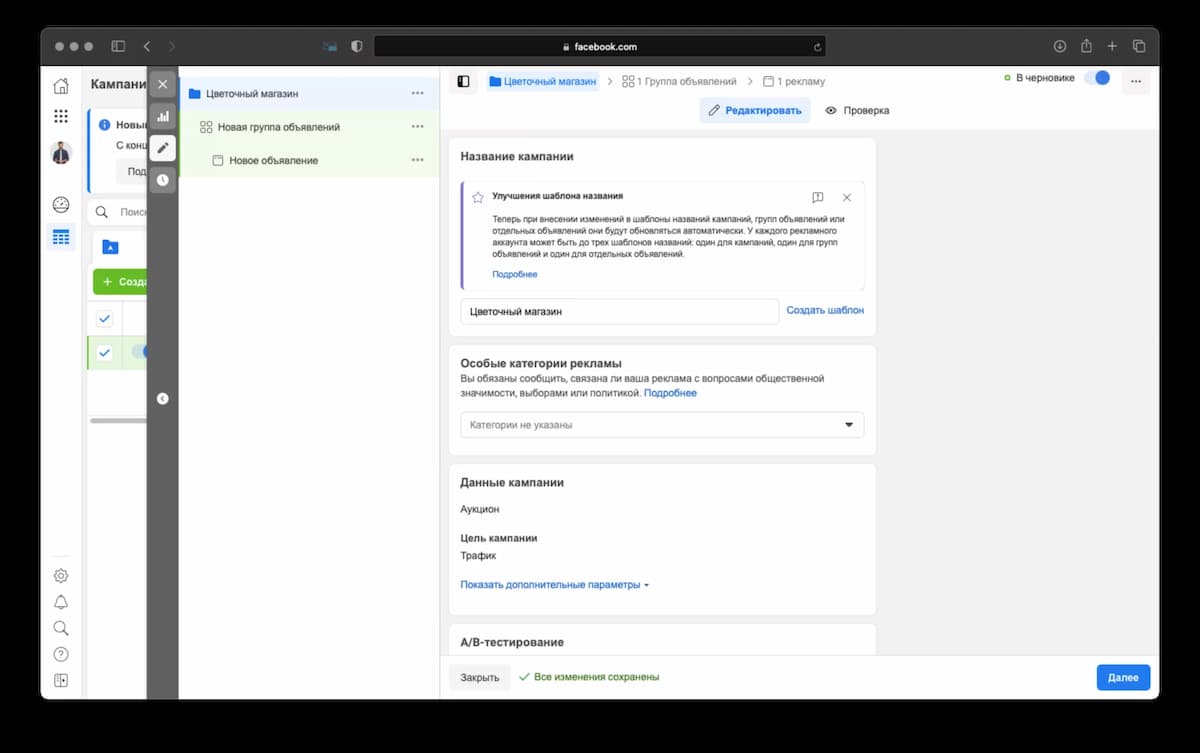The height and width of the screenshot is (753, 1200).
Task: Click the 'Далее' button
Action: click(1122, 677)
